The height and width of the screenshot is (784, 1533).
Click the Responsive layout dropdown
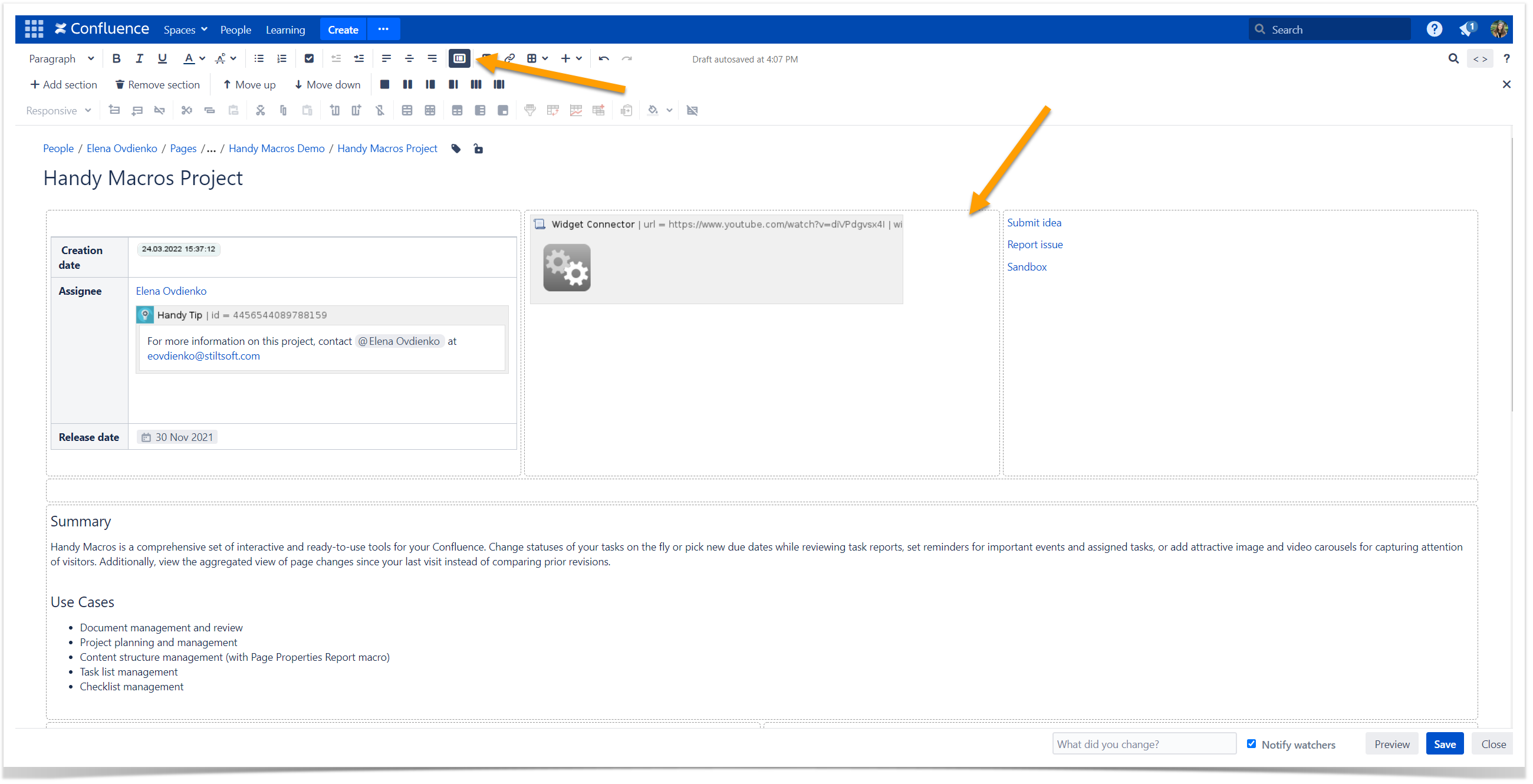pos(58,111)
